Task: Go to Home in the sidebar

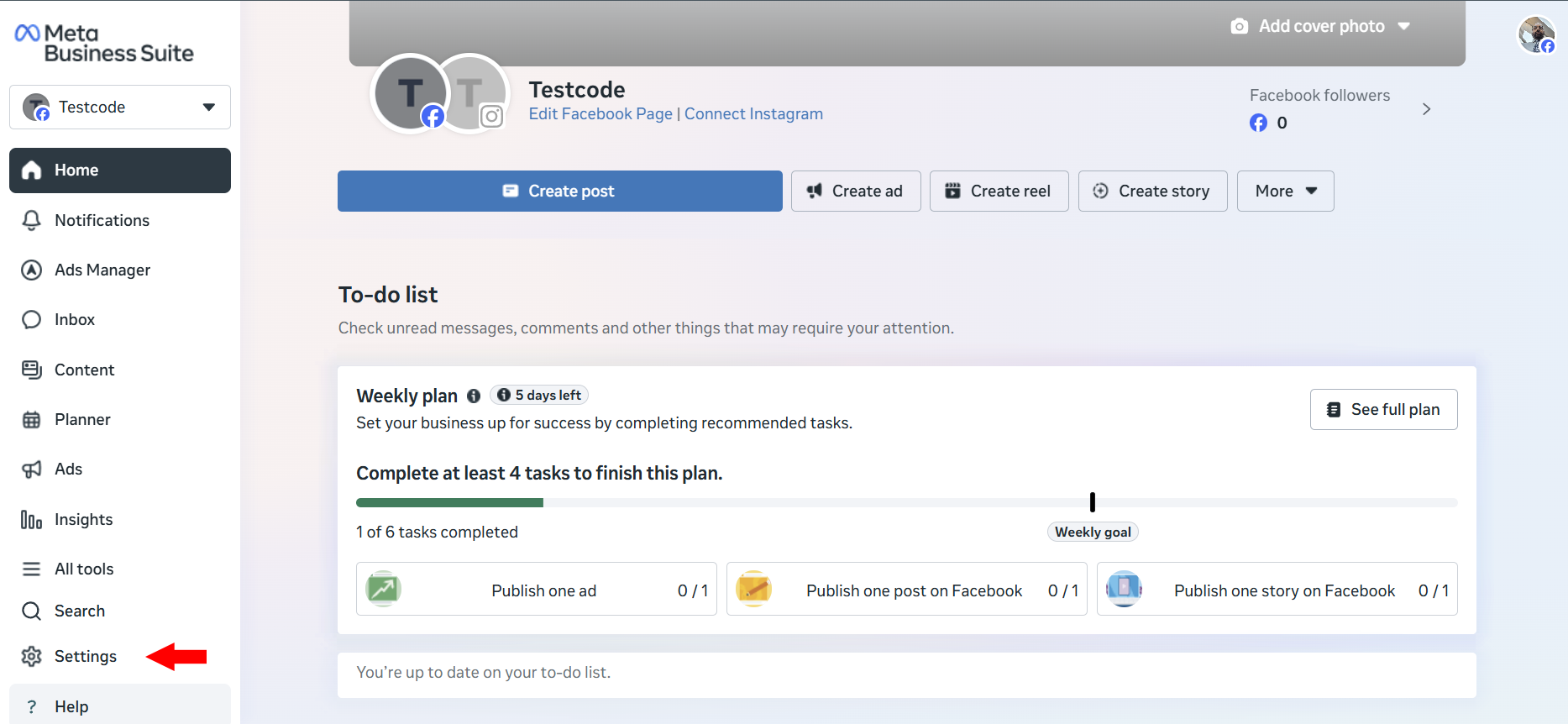Action: pos(120,171)
